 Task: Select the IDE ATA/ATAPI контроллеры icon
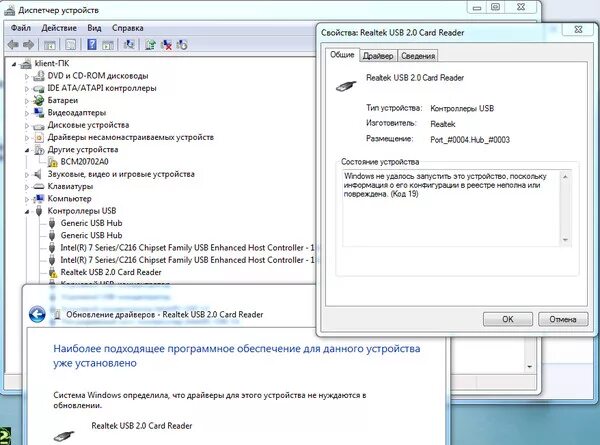(x=39, y=88)
